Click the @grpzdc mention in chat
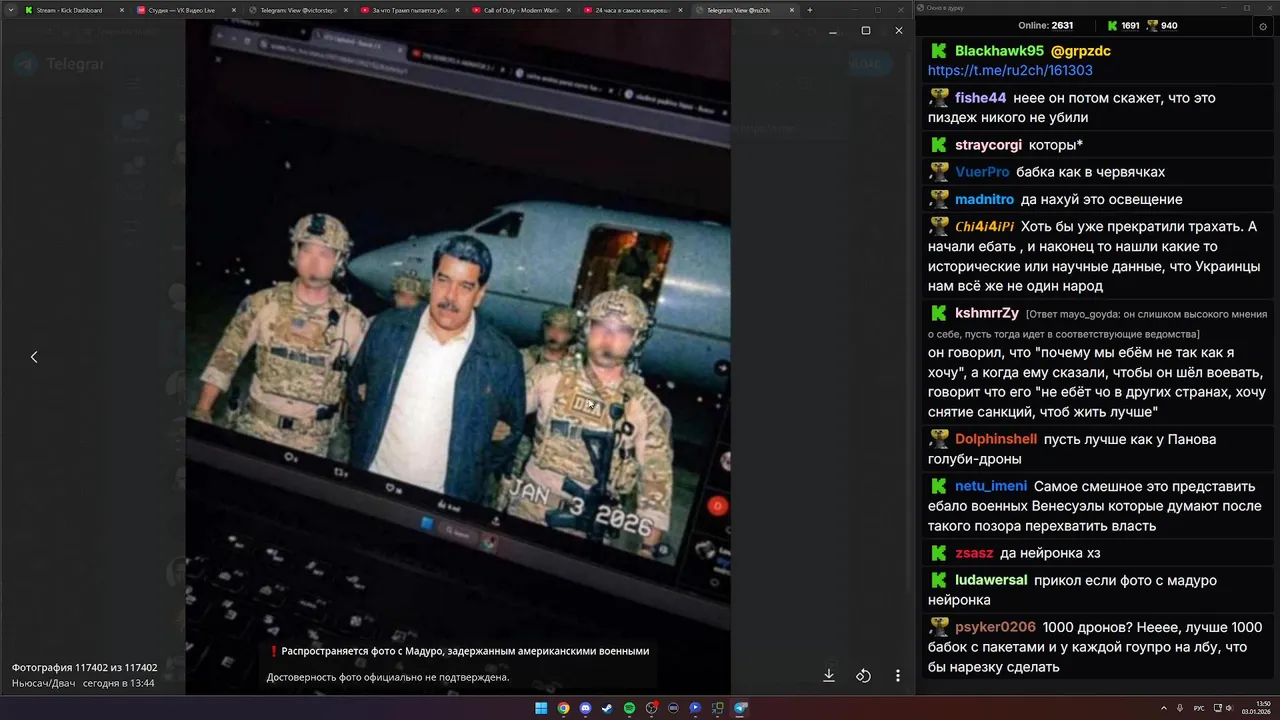Screen dimensions: 1280x720 tap(1081, 51)
